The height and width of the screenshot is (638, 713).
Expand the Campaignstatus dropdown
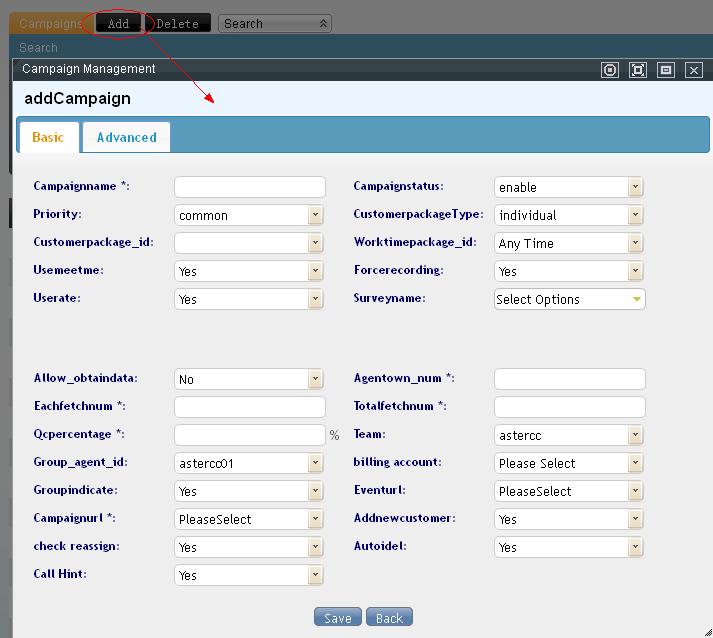point(635,187)
